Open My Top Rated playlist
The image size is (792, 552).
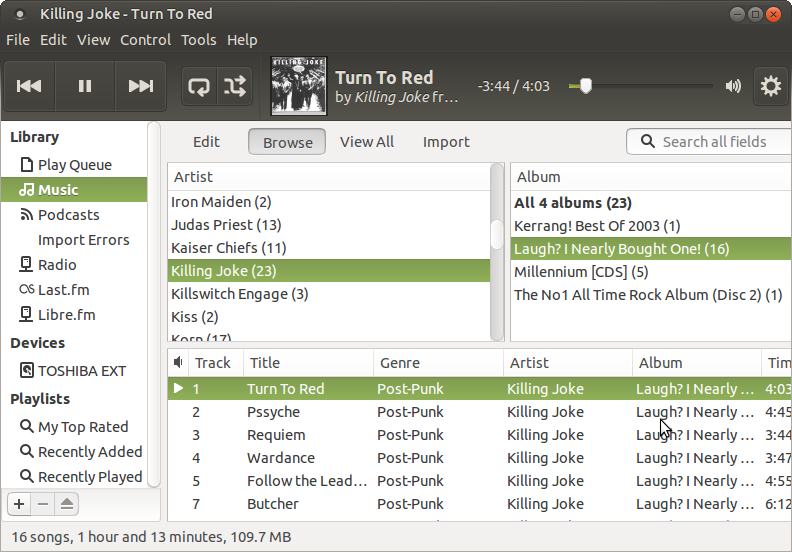coord(74,427)
